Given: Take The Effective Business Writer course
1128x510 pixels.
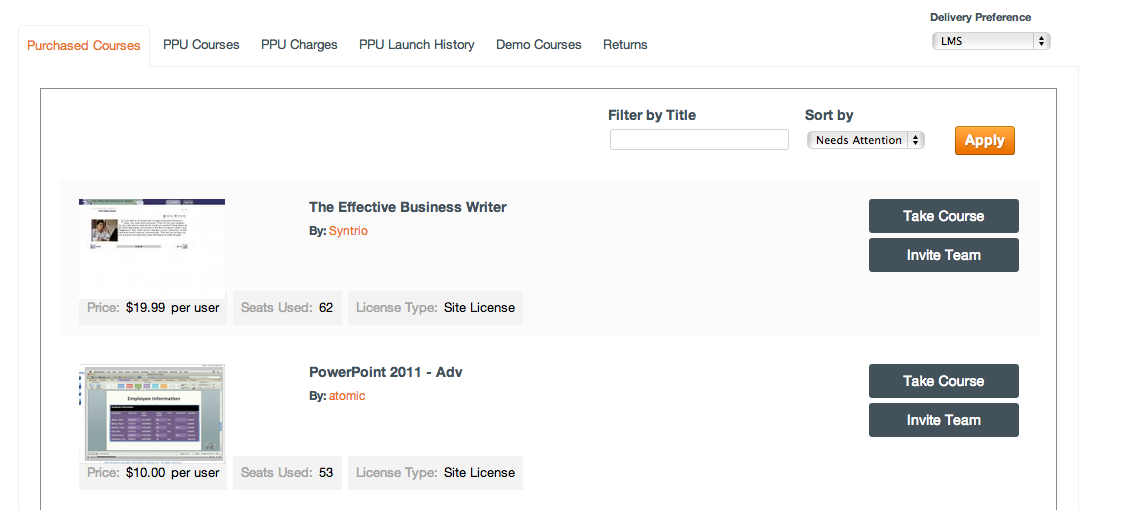Looking at the screenshot, I should (x=943, y=216).
